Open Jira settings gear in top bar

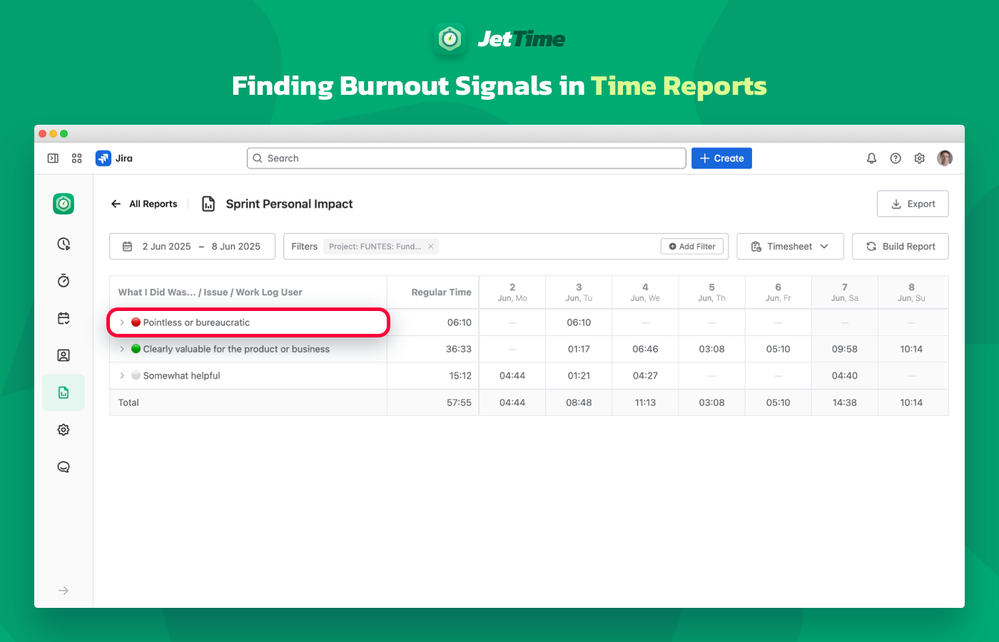pos(919,158)
